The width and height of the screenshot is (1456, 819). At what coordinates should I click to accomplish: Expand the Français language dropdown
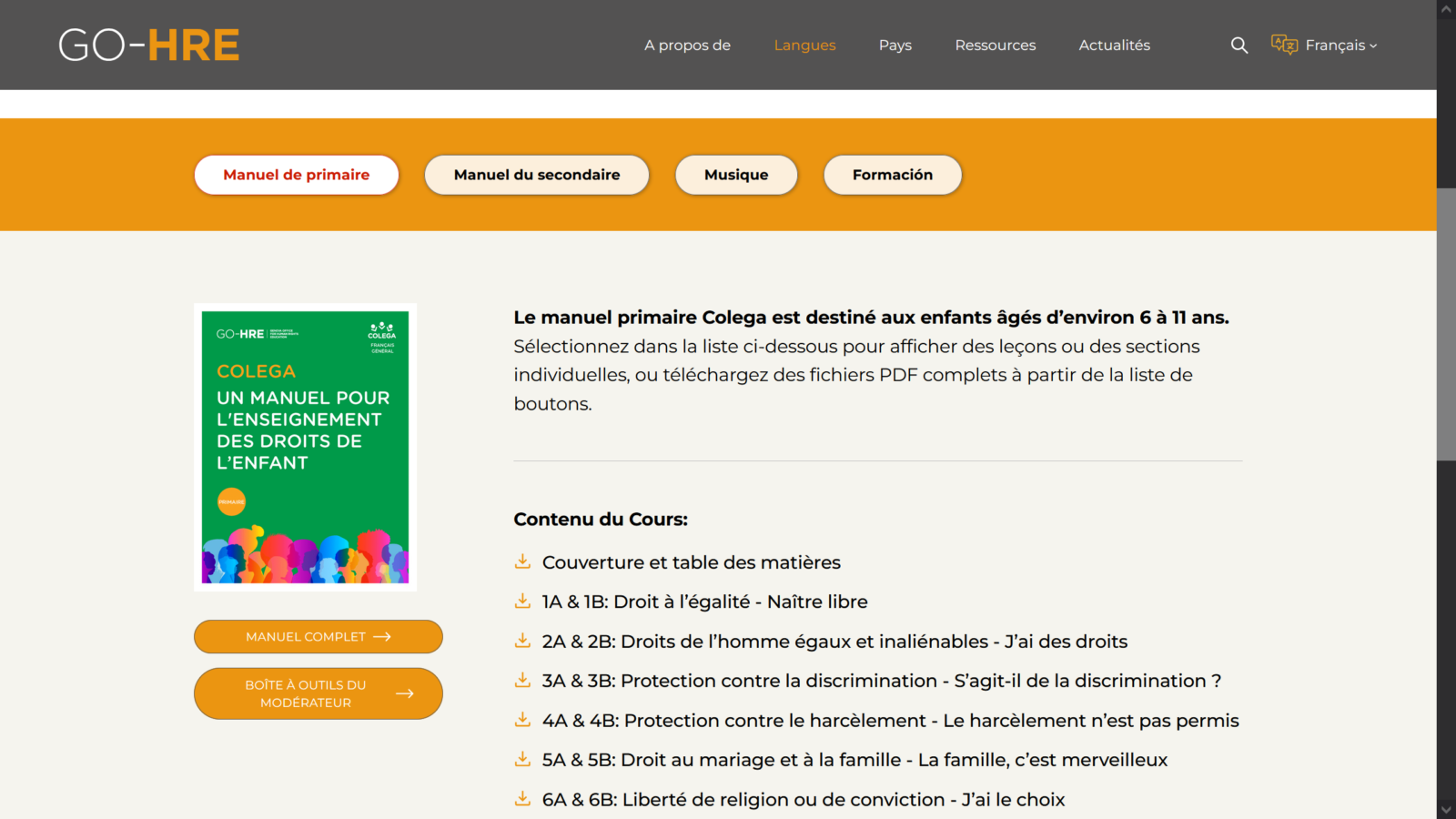(x=1341, y=45)
